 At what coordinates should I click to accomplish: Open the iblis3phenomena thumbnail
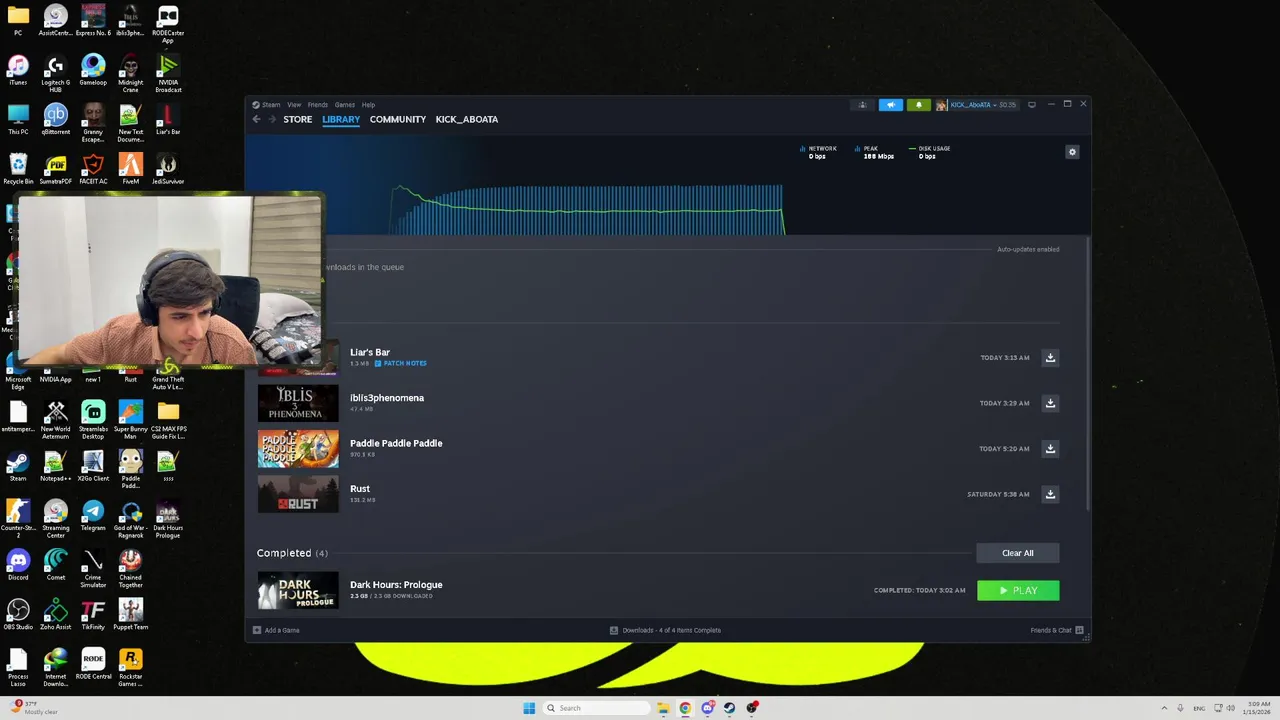(x=298, y=403)
